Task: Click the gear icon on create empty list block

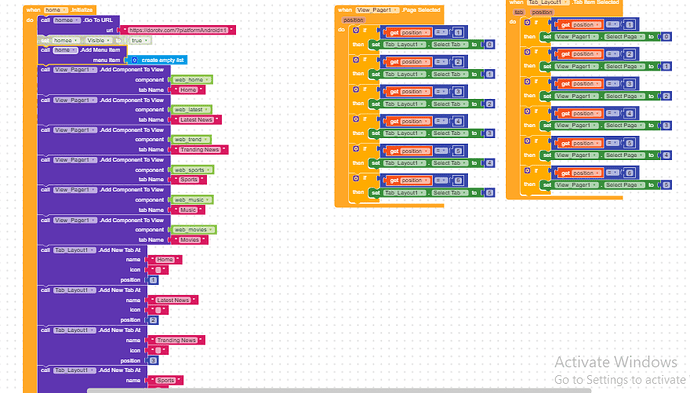Action: 135,60
